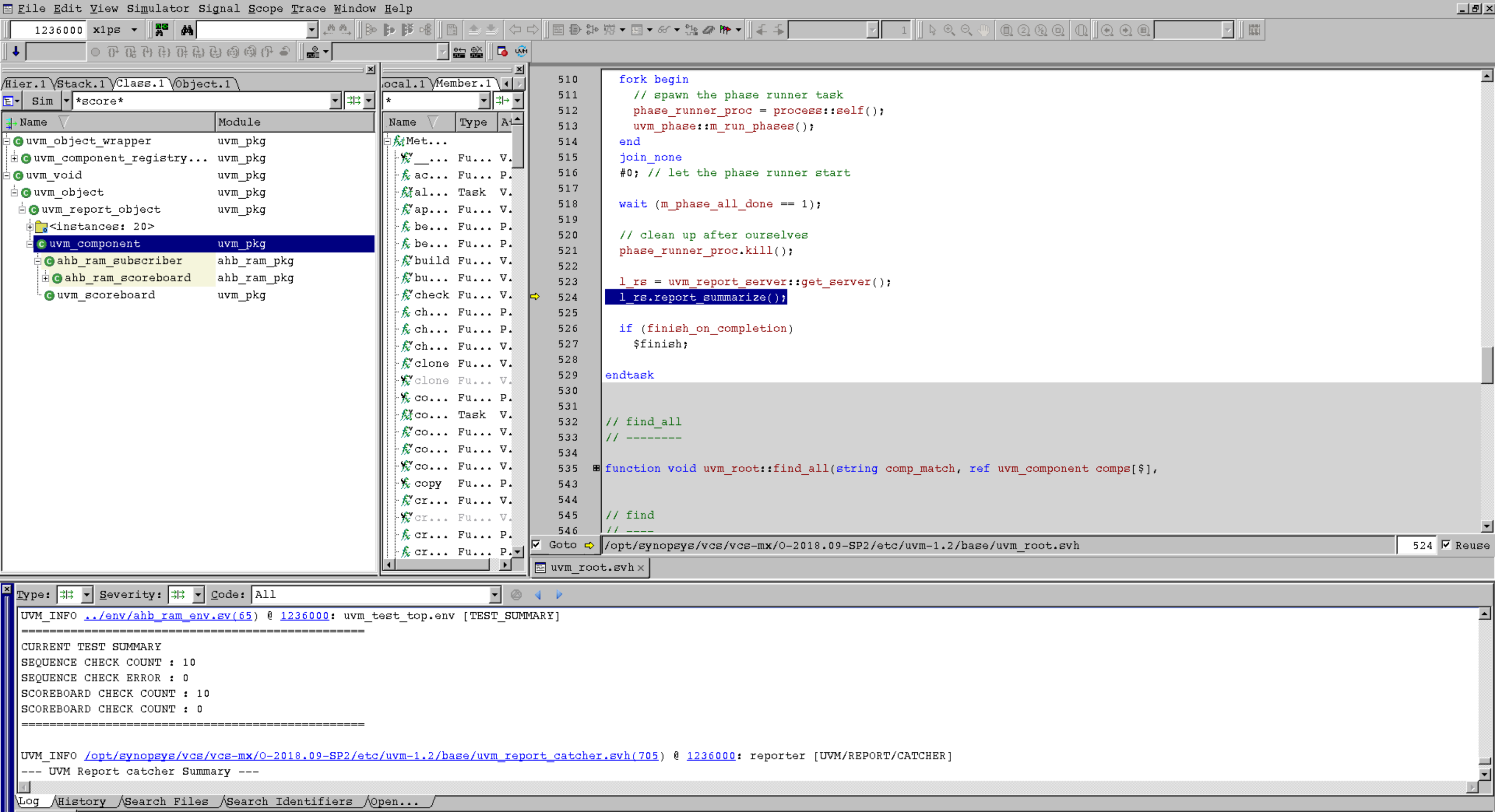Click the Module column header
The height and width of the screenshot is (812, 1495).
[295, 122]
